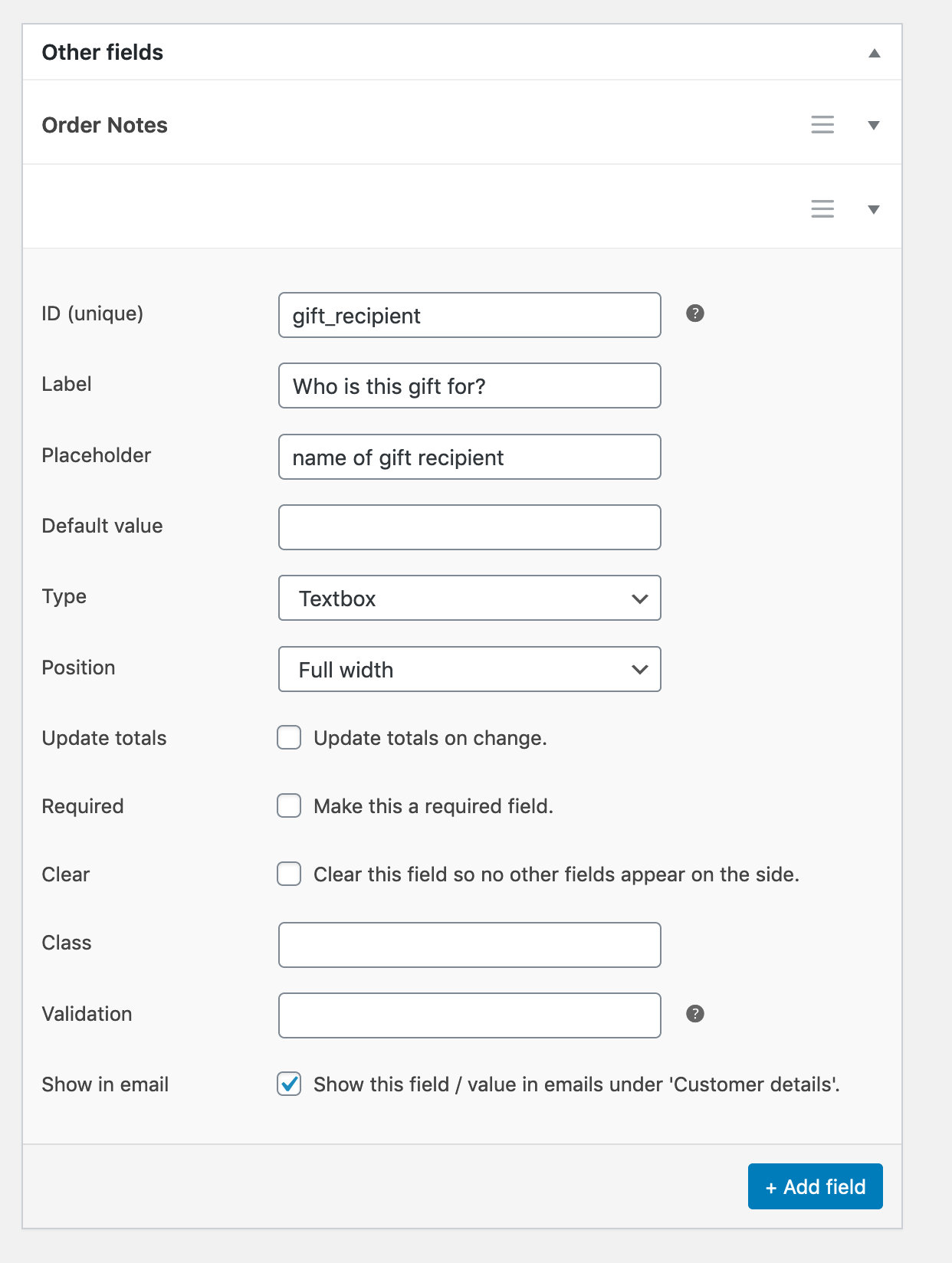Click the help icon beside Validation field

(694, 1014)
